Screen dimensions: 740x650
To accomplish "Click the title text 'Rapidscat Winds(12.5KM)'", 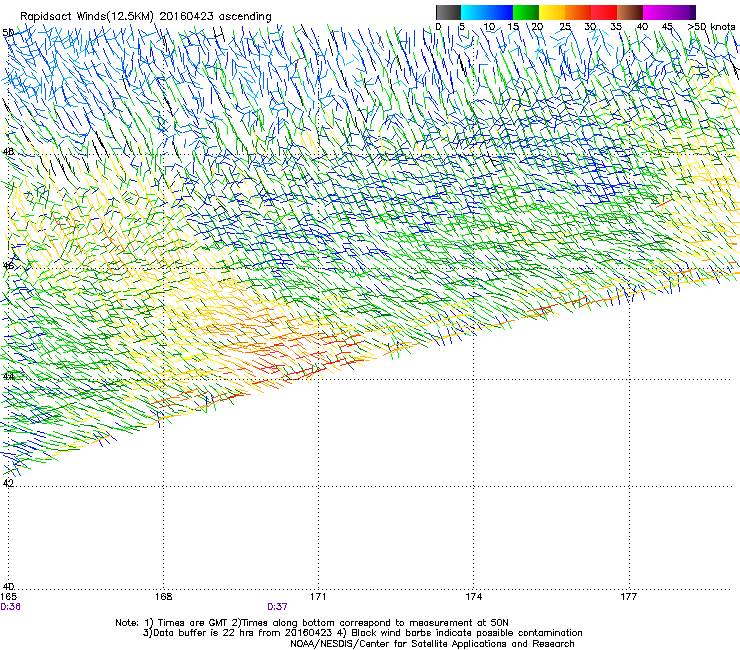I will 87,17.
